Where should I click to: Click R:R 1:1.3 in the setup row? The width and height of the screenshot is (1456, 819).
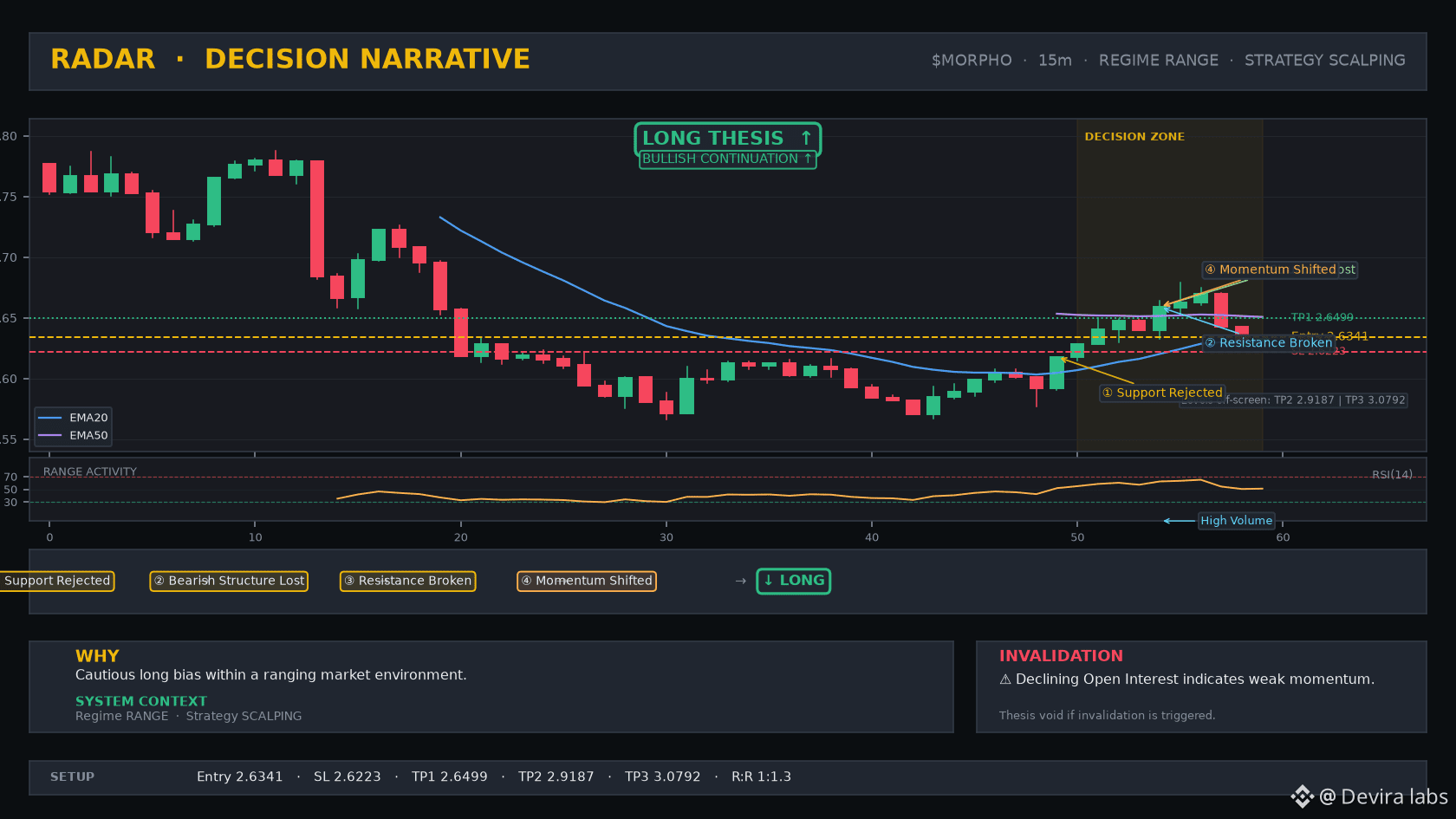[x=761, y=777]
